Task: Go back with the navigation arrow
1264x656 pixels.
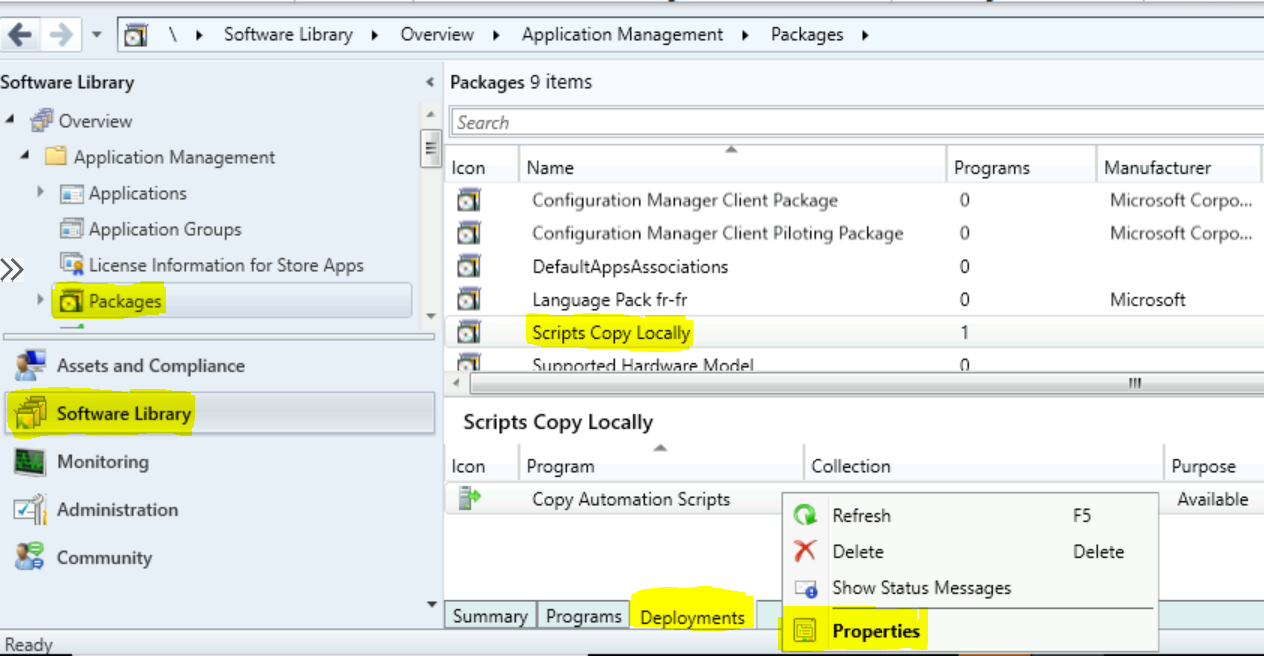Action: [x=19, y=35]
